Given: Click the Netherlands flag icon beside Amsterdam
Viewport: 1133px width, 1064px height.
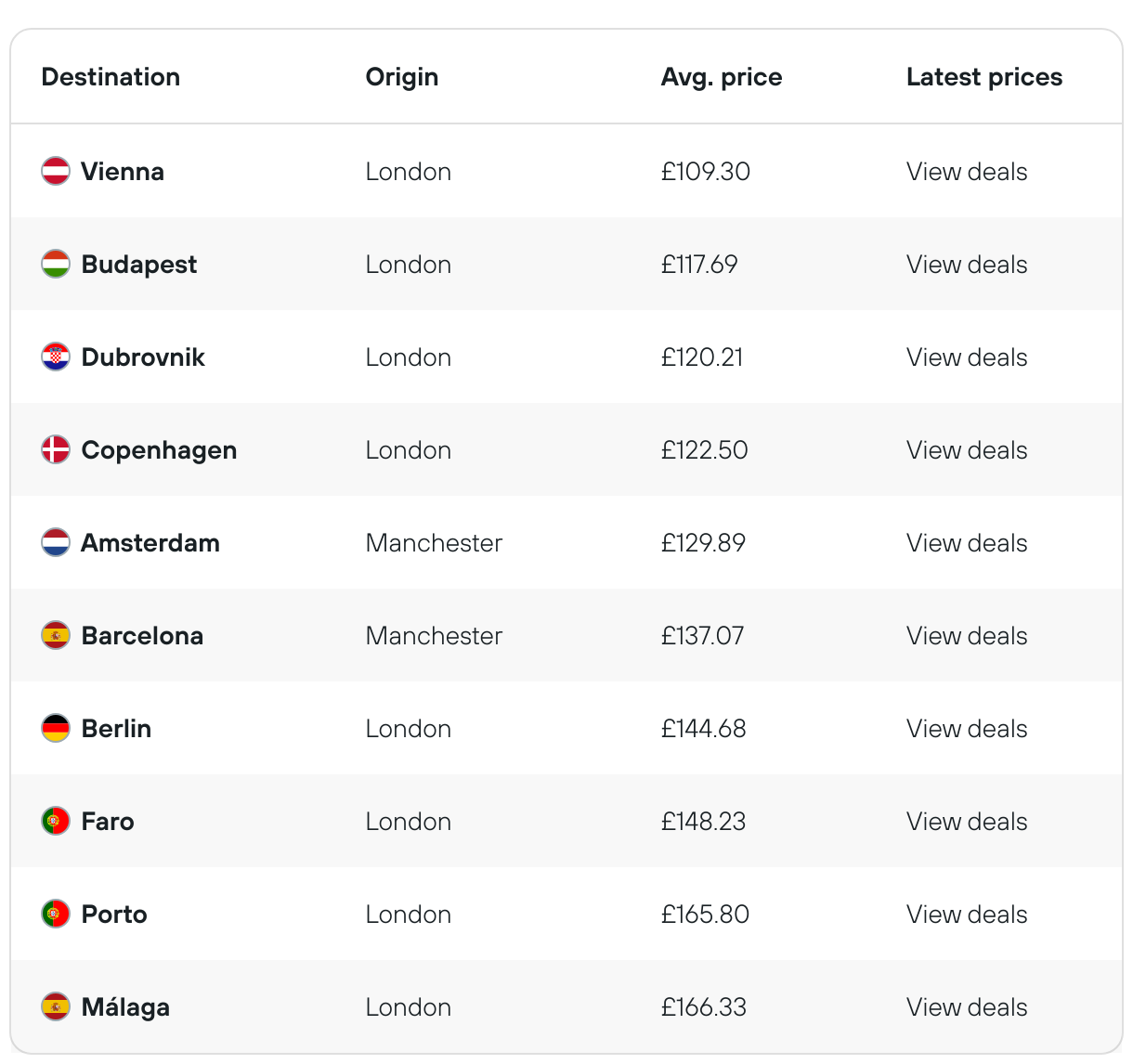Looking at the screenshot, I should coord(56,542).
